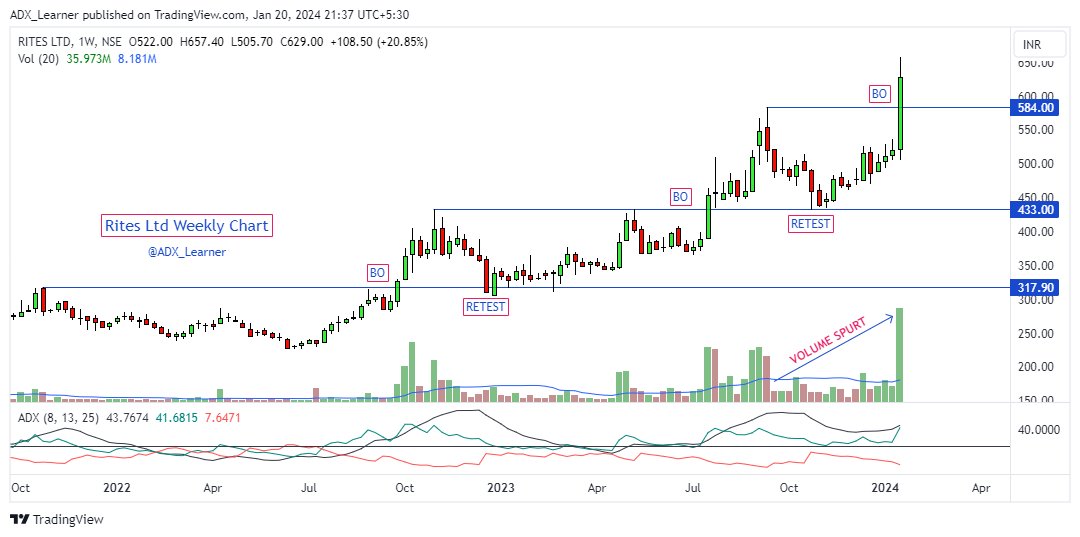
Task: Click the +108.50 (+20.85%) change value
Action: pos(380,42)
